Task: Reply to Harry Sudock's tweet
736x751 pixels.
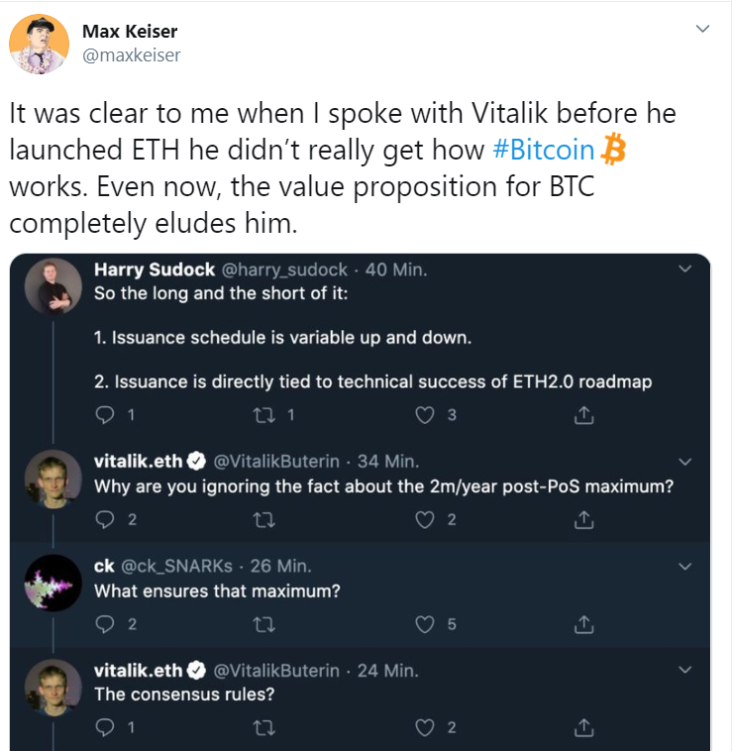Action: 105,415
